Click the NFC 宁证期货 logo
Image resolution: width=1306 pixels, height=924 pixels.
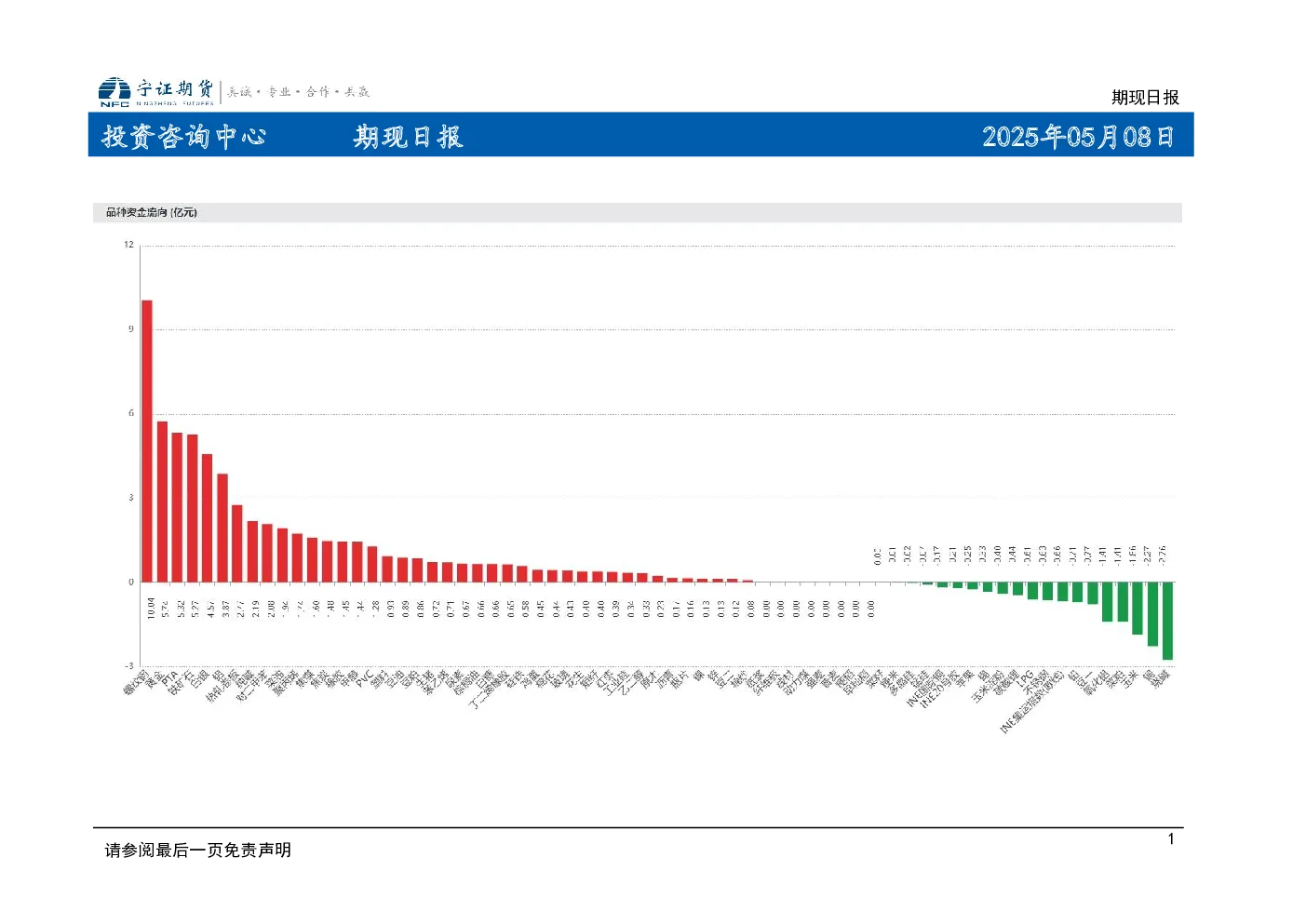click(x=156, y=91)
